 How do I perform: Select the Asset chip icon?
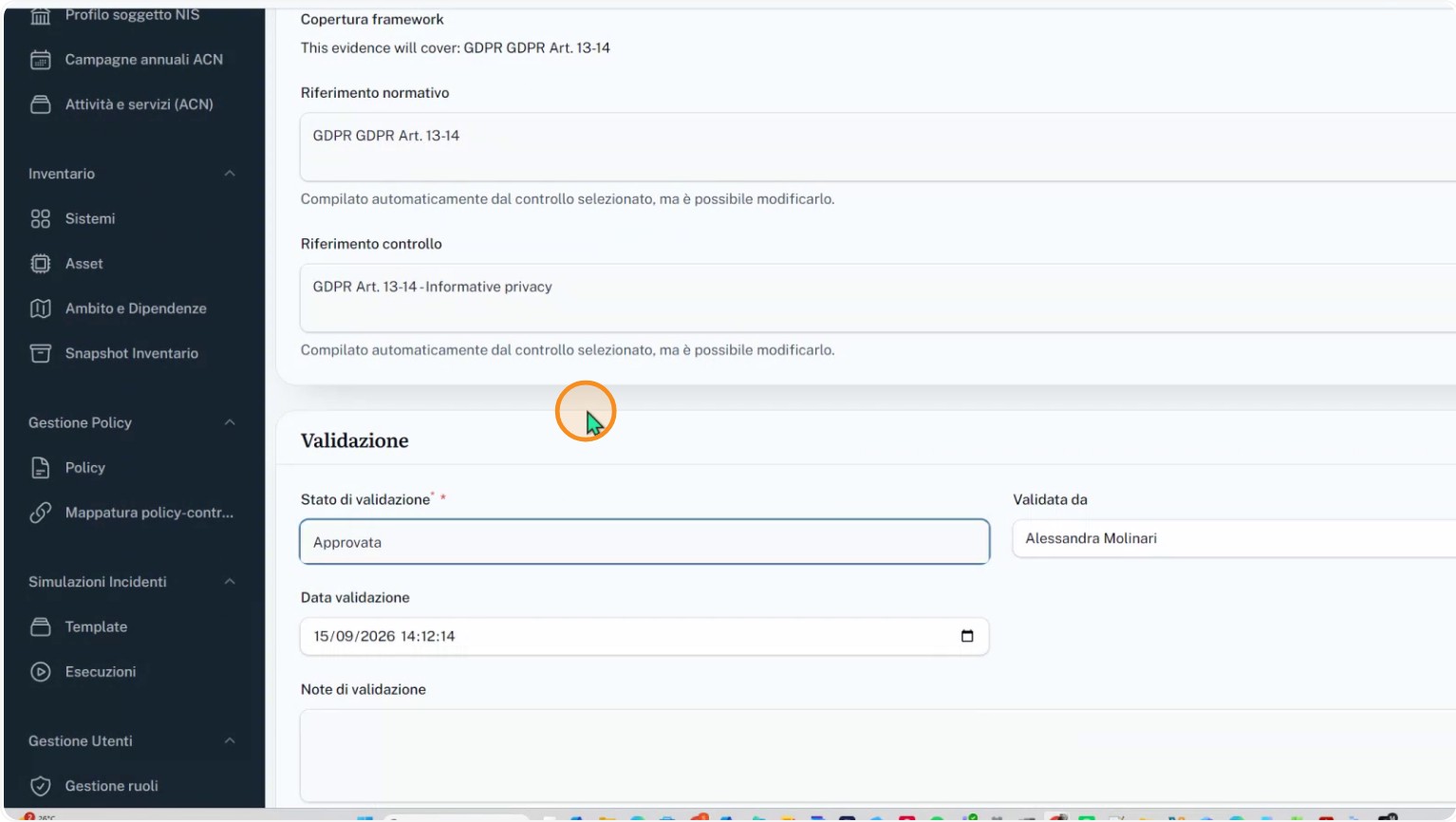point(40,264)
